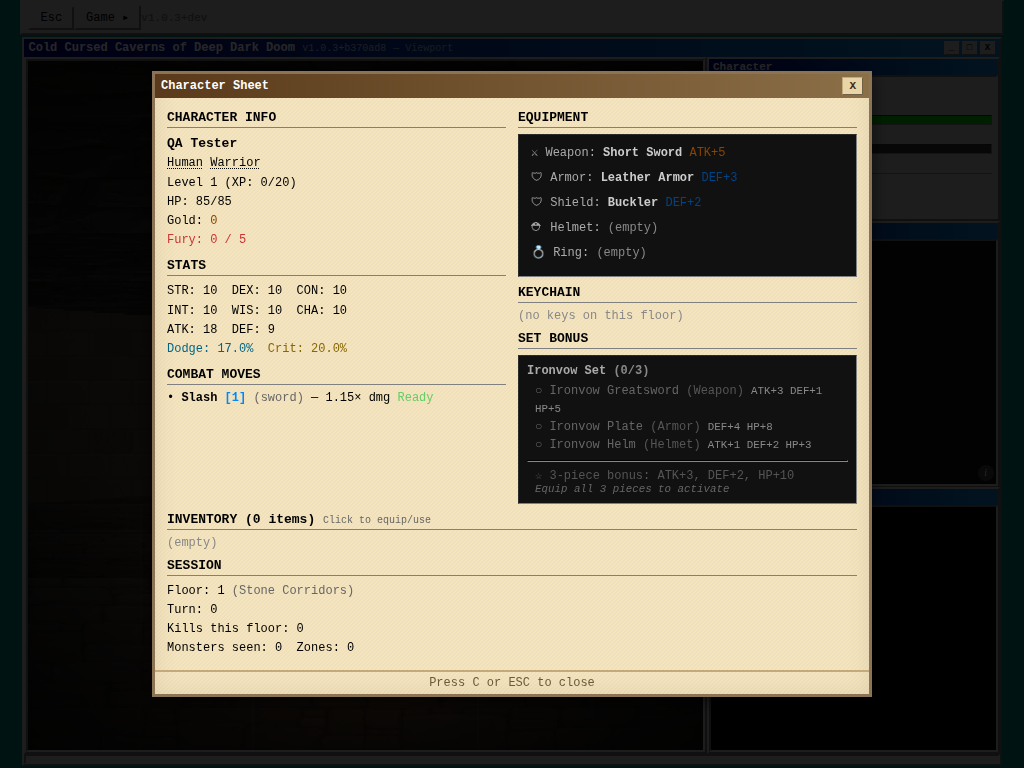Image resolution: width=1024 pixels, height=768 pixels.
Task: Click the [1] hotkey for Slash
Action: tap(235, 397)
